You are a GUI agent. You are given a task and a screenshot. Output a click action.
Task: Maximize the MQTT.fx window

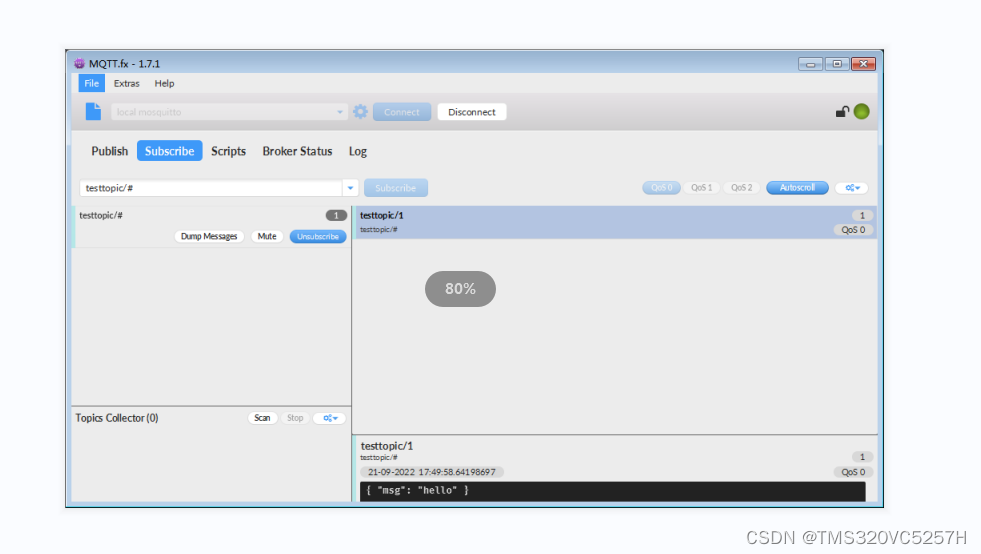pos(837,64)
